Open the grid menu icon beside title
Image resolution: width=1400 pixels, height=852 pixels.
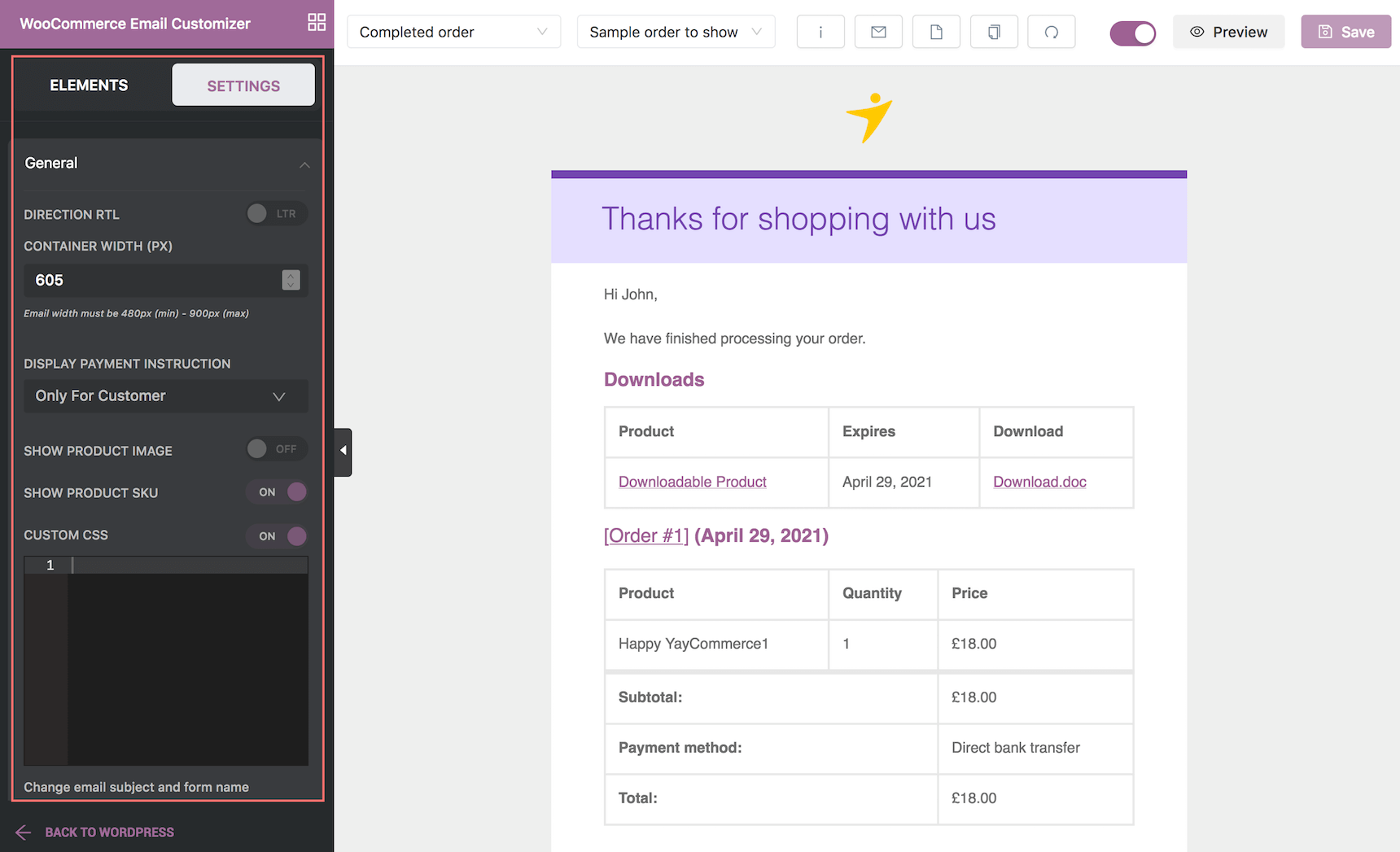pyautogui.click(x=317, y=23)
